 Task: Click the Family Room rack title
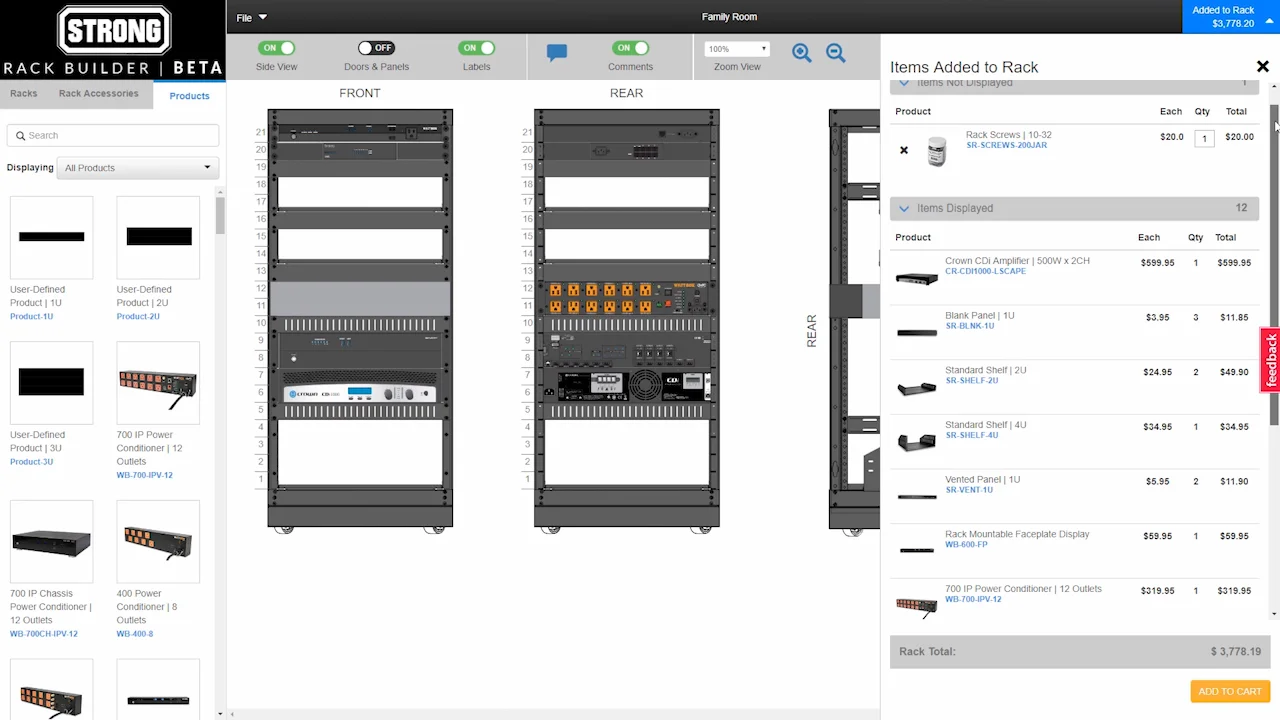[x=729, y=17]
